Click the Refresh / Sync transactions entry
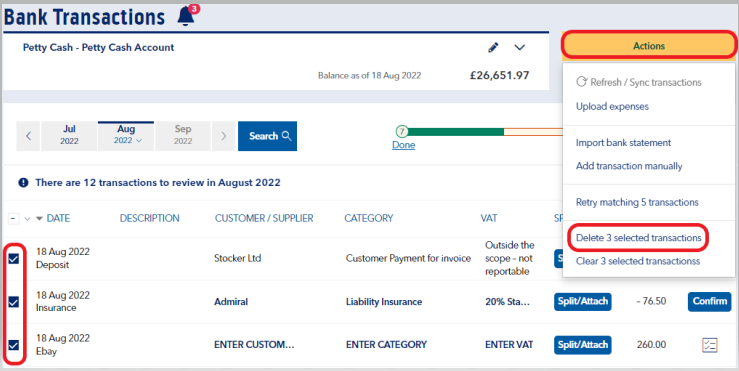 (639, 82)
